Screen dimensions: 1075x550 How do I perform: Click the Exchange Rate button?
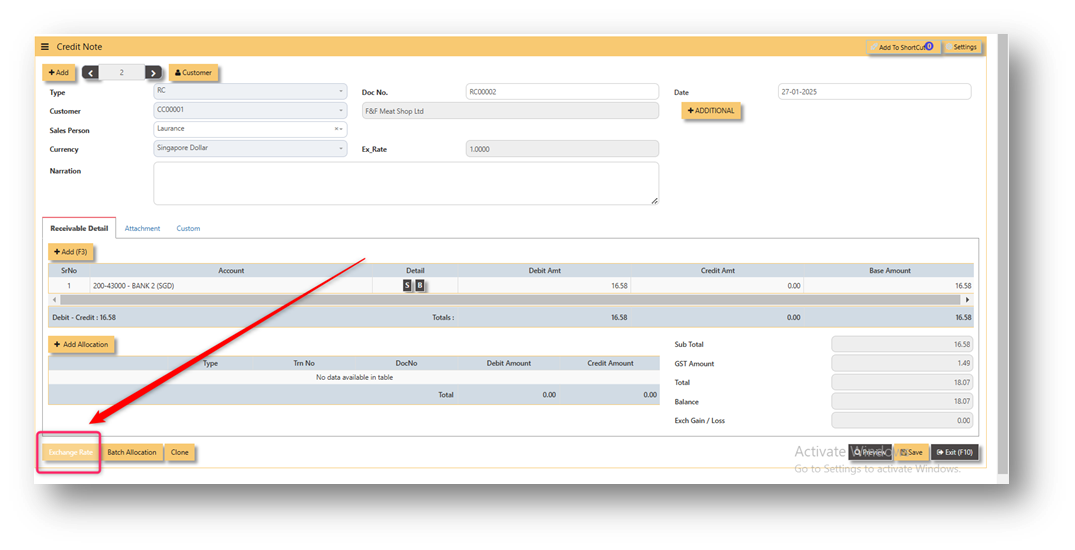71,453
